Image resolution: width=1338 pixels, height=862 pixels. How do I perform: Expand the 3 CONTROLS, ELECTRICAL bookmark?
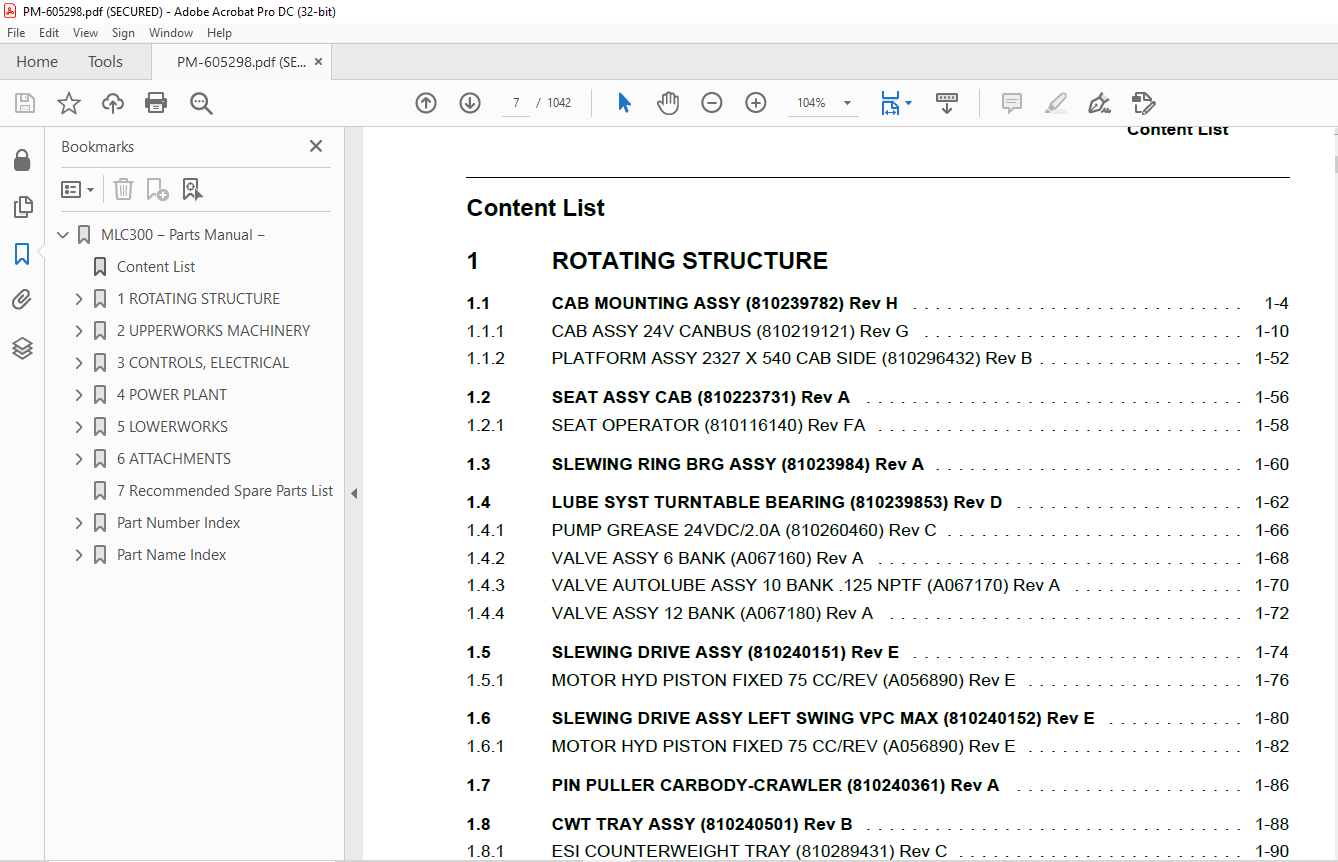click(x=79, y=363)
